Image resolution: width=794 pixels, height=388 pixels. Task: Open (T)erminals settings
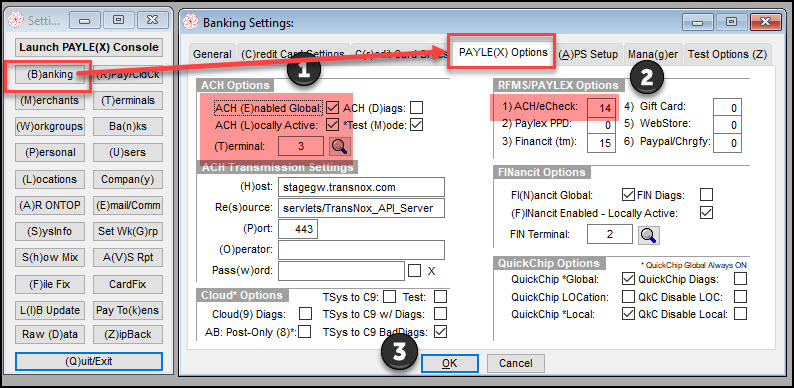point(128,100)
